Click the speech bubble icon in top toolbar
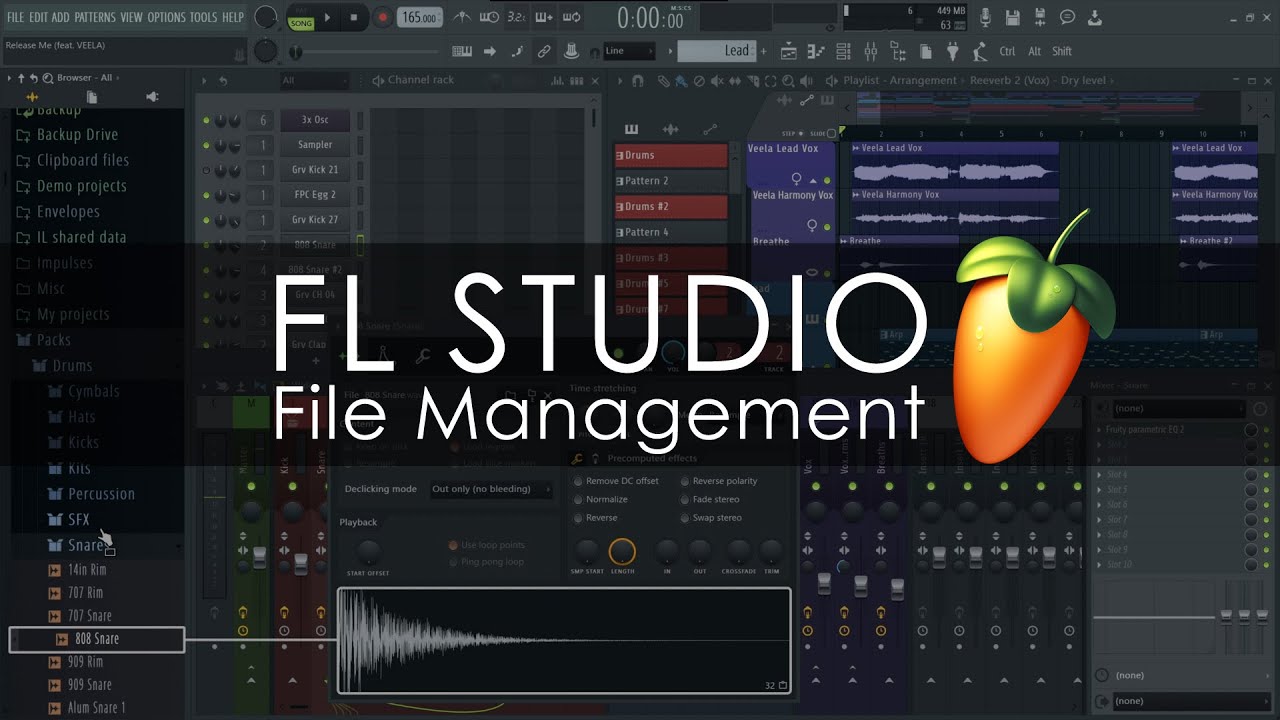The image size is (1280, 720). 1067,17
